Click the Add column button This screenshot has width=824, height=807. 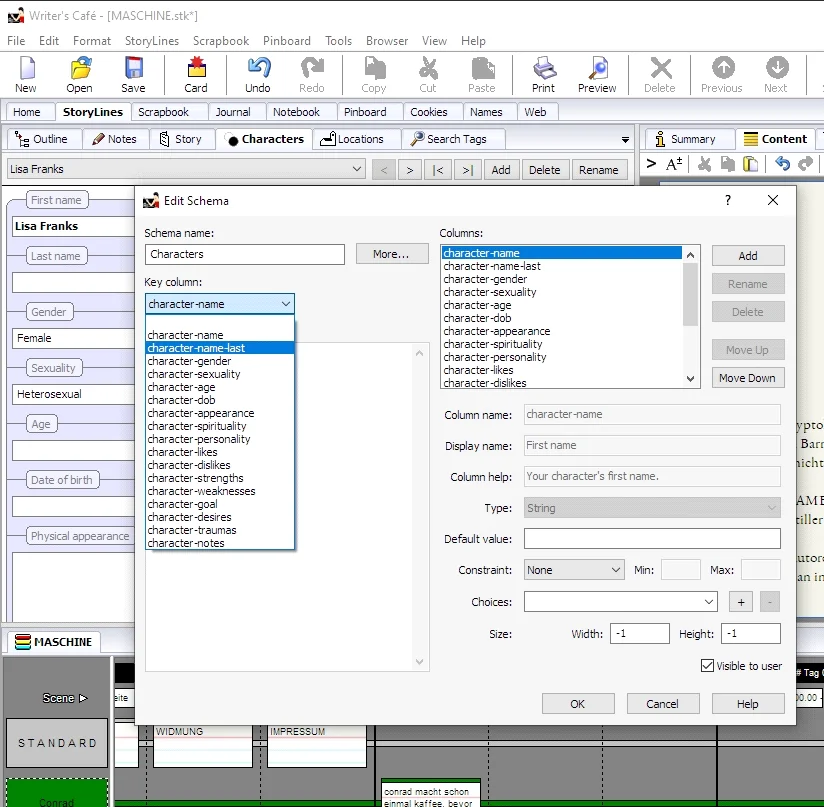pyautogui.click(x=748, y=256)
